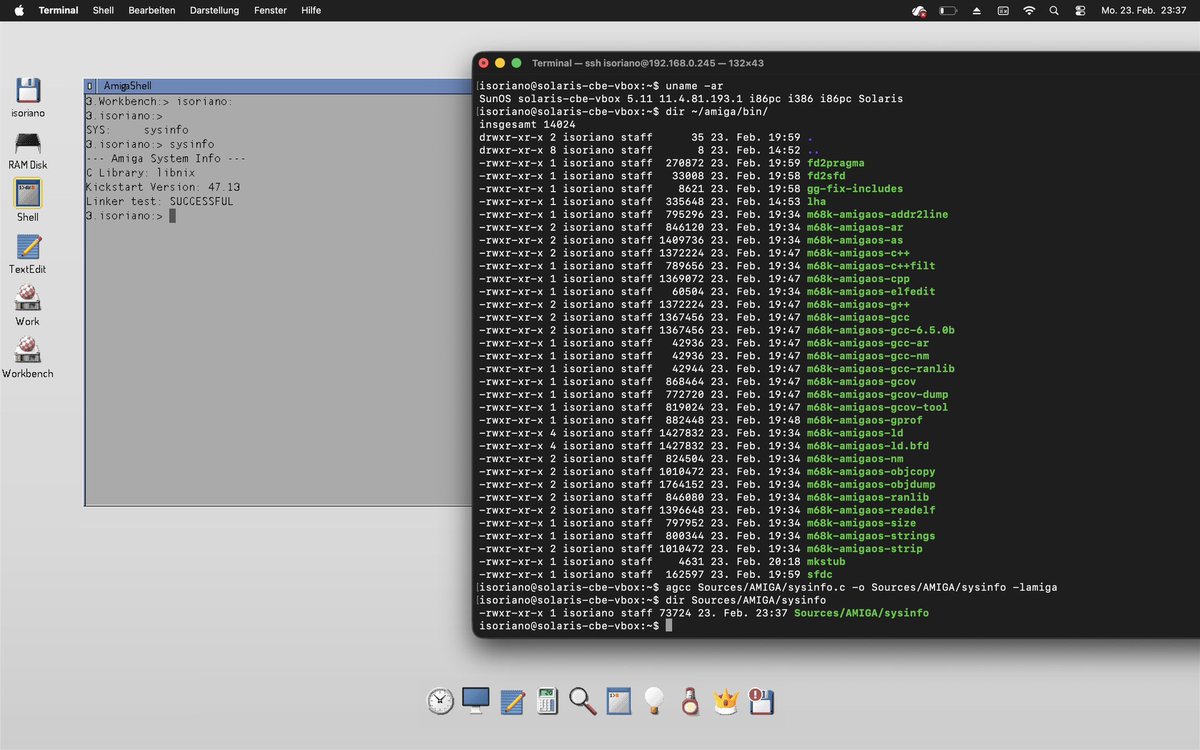Open the Bearbeiten menu
Image resolution: width=1200 pixels, height=750 pixels.
click(x=152, y=10)
